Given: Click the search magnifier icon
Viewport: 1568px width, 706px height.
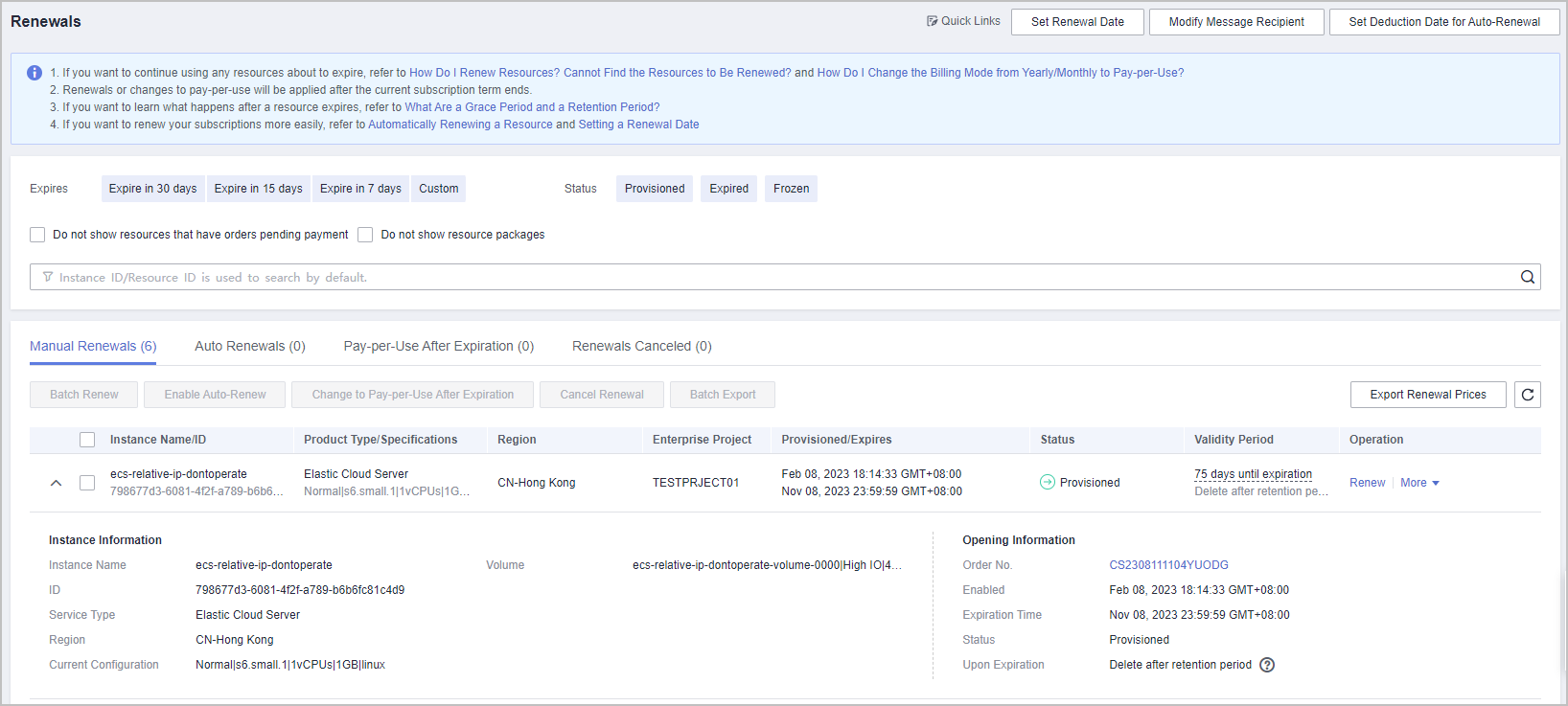Looking at the screenshot, I should pos(1527,278).
